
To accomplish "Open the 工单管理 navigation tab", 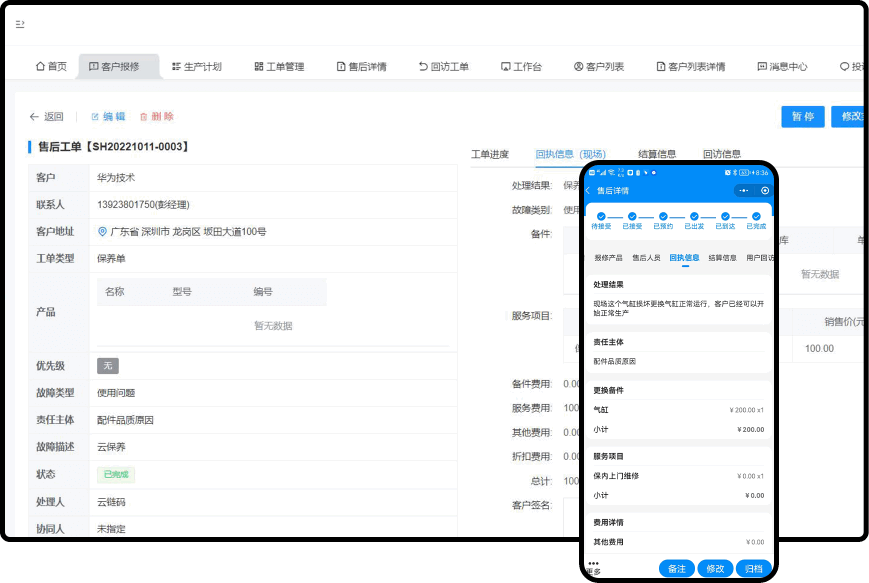I will [279, 67].
